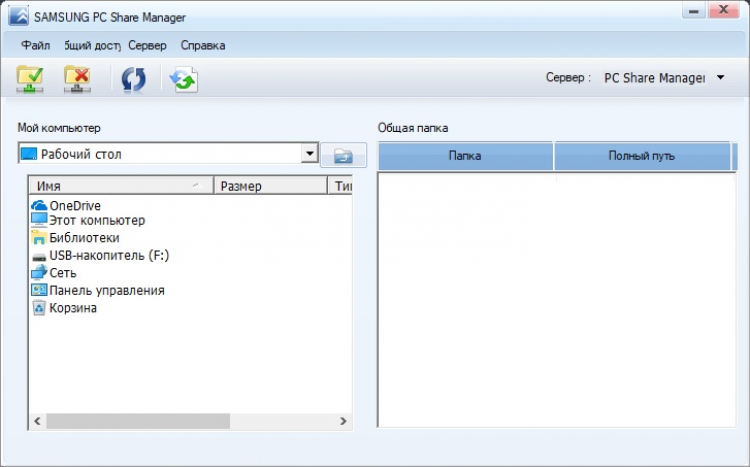Image resolution: width=750 pixels, height=467 pixels.
Task: Select USB-накопитель (F:) drive
Action: (108, 255)
